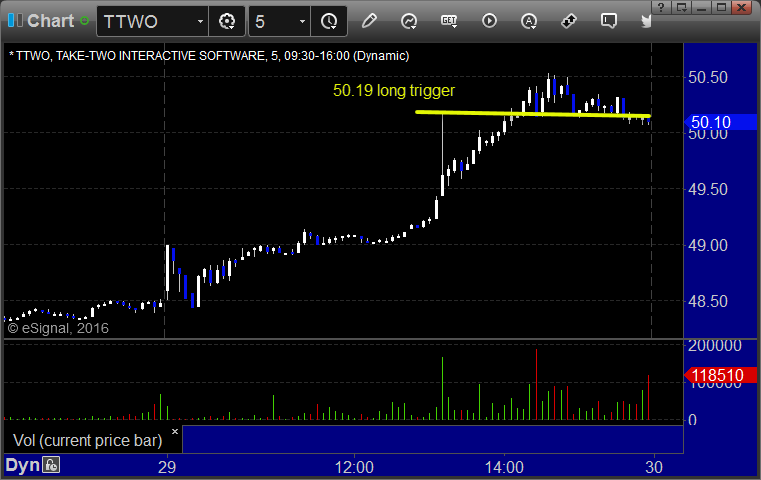761x480 pixels.
Task: Open the studies chart-line menu
Action: click(409, 21)
